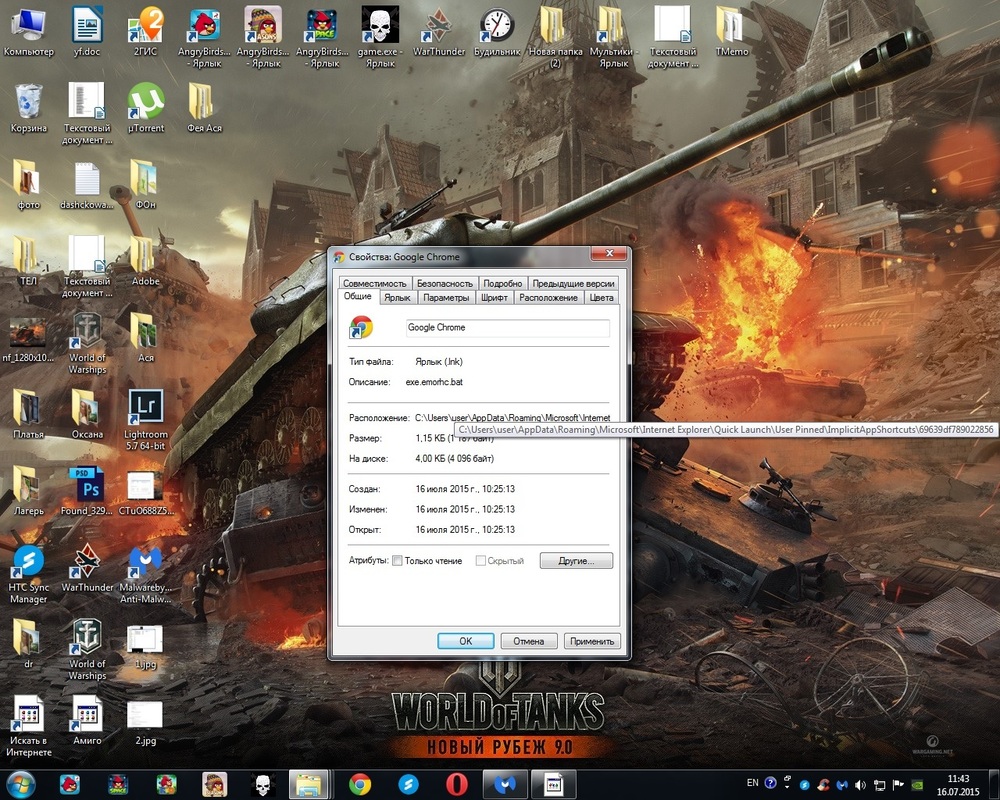Select the Фея Ася folder
The width and height of the screenshot is (1000, 800).
click(204, 108)
